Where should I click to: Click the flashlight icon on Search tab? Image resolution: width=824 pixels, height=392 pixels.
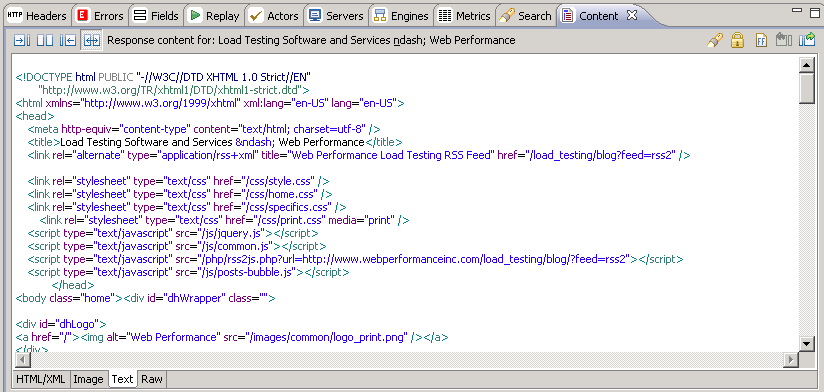(x=507, y=16)
